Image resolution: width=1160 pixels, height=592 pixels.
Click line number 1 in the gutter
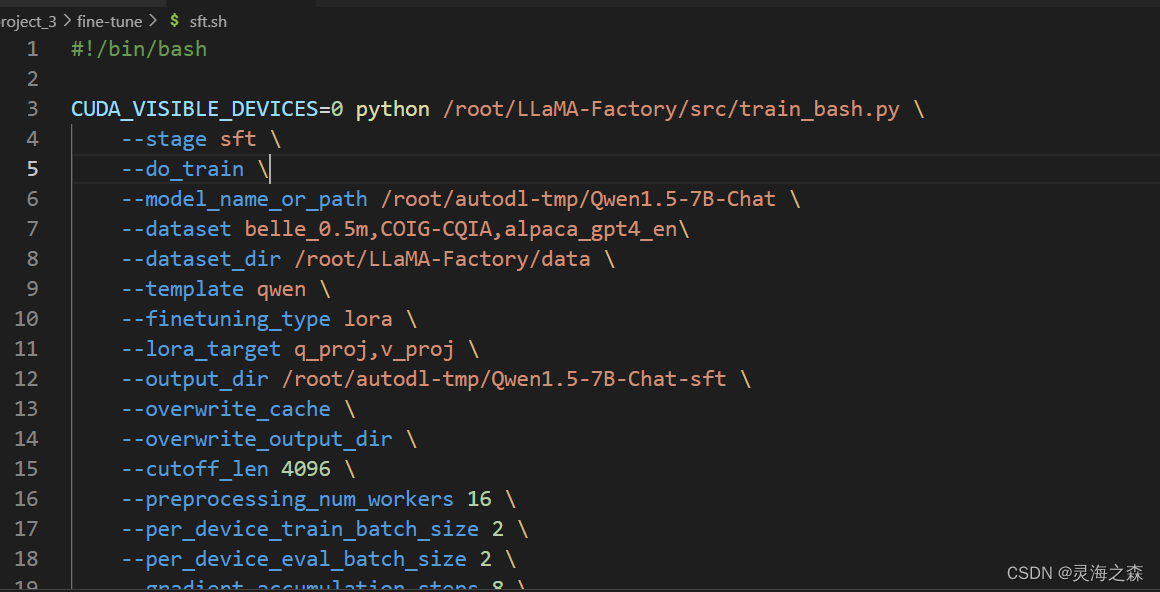(32, 50)
